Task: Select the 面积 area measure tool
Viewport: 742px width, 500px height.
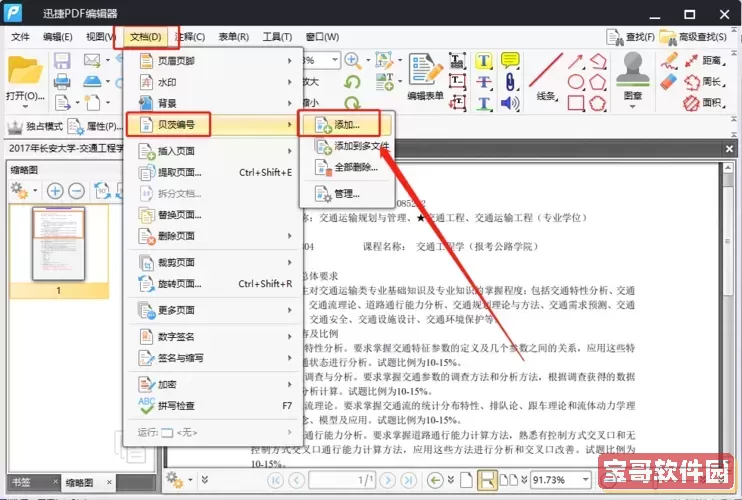Action: pyautogui.click(x=705, y=103)
